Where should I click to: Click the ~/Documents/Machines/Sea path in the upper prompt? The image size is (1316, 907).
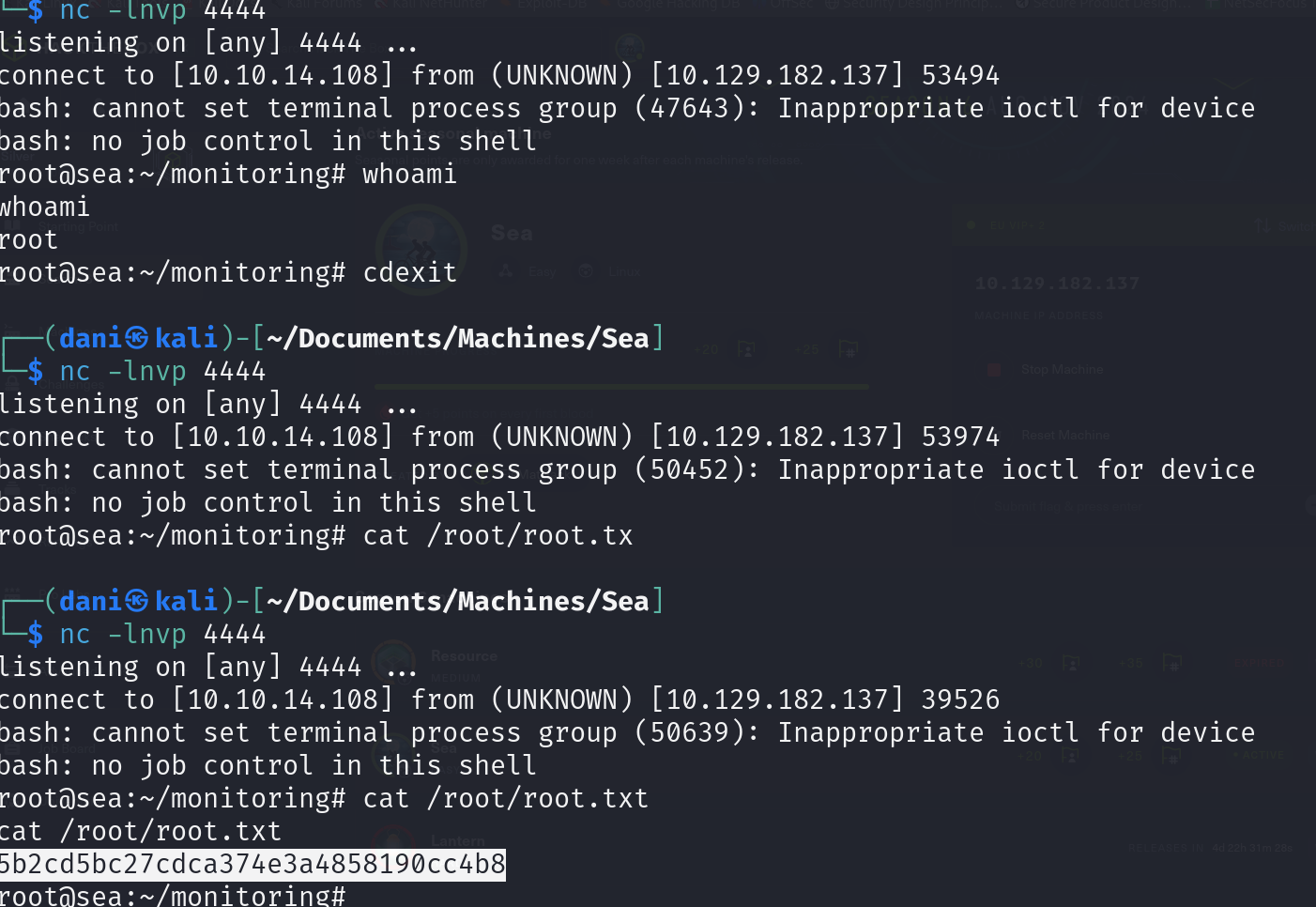(x=458, y=338)
